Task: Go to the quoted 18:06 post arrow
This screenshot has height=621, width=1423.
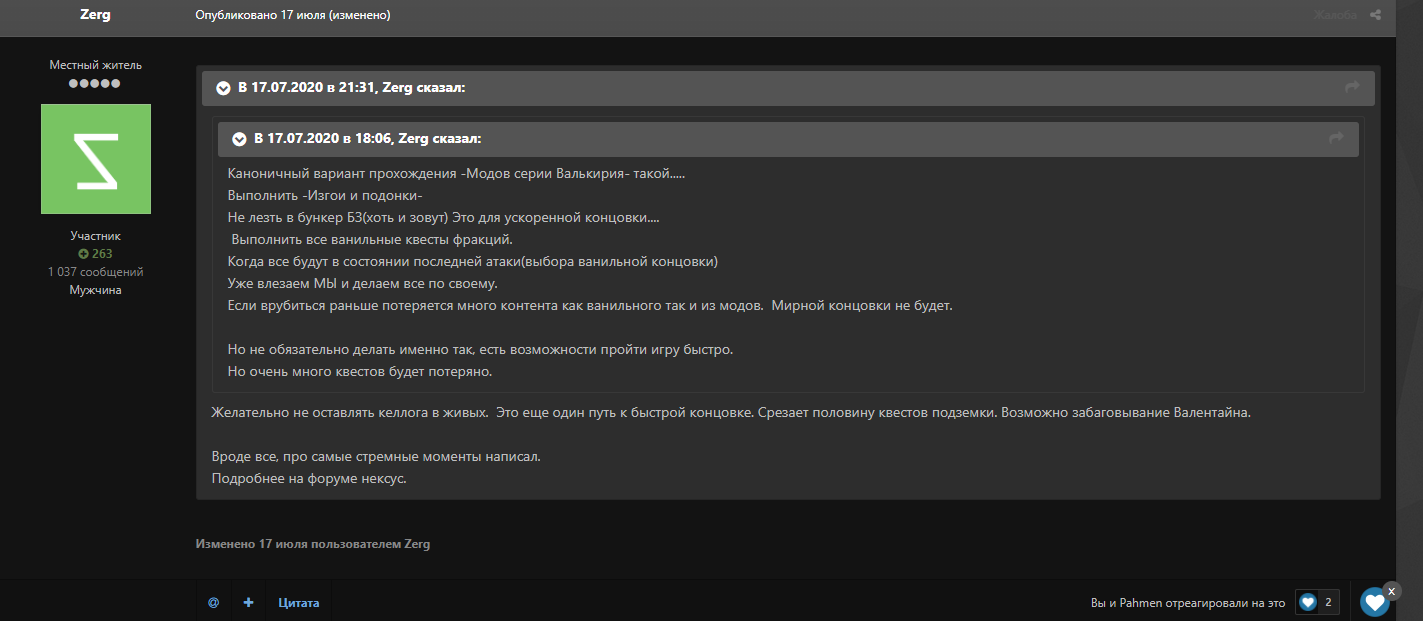Action: click(x=1336, y=138)
